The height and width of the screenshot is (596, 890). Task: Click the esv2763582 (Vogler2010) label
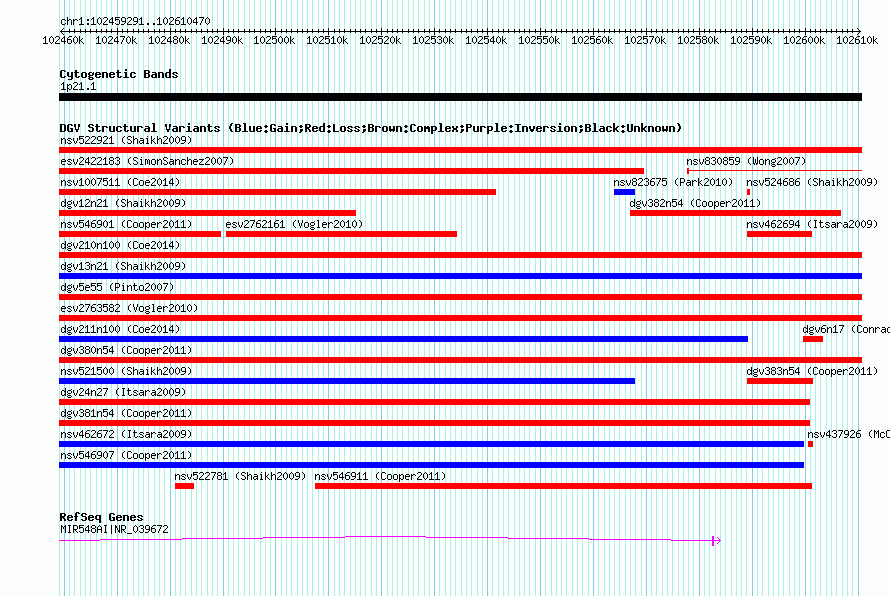point(129,308)
